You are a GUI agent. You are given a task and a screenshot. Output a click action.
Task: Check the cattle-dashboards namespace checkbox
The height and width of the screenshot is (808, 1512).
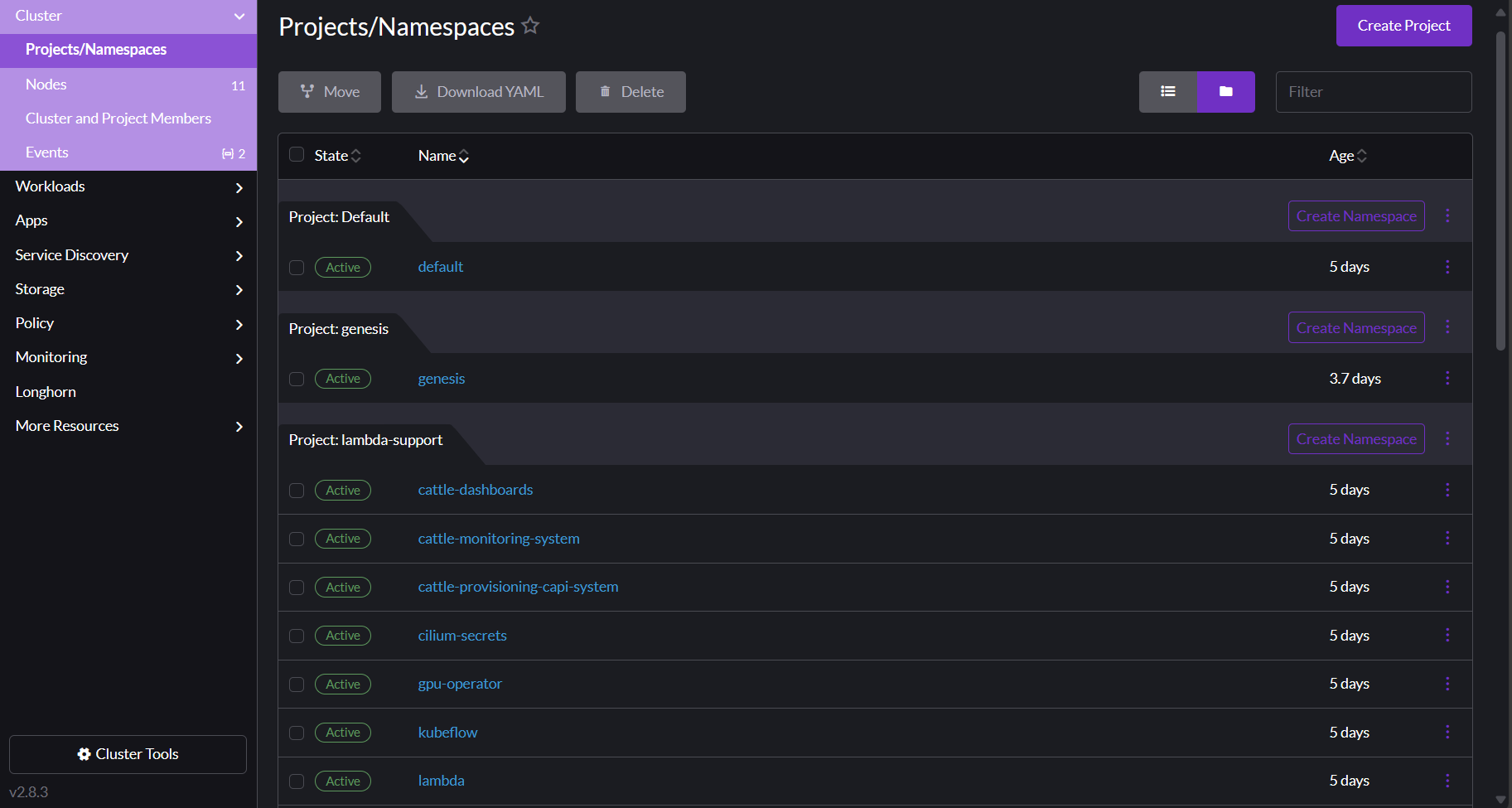(x=297, y=490)
